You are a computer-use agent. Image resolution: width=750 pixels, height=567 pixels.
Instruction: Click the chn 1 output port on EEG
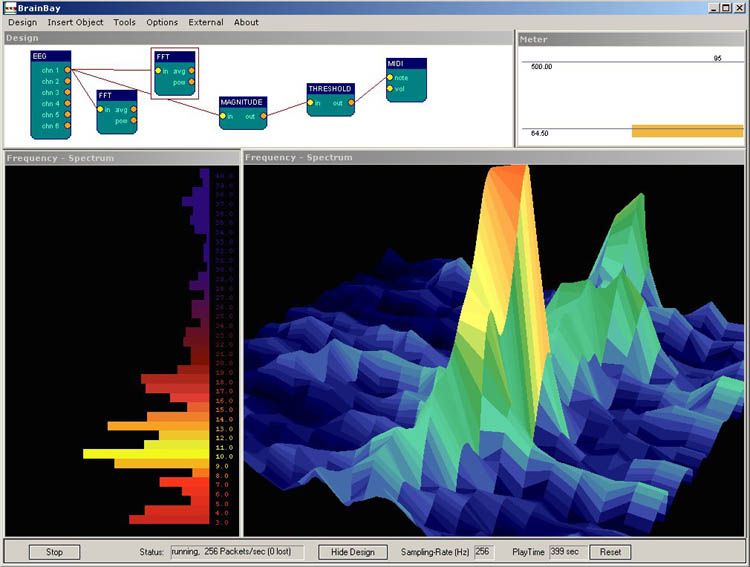click(67, 70)
